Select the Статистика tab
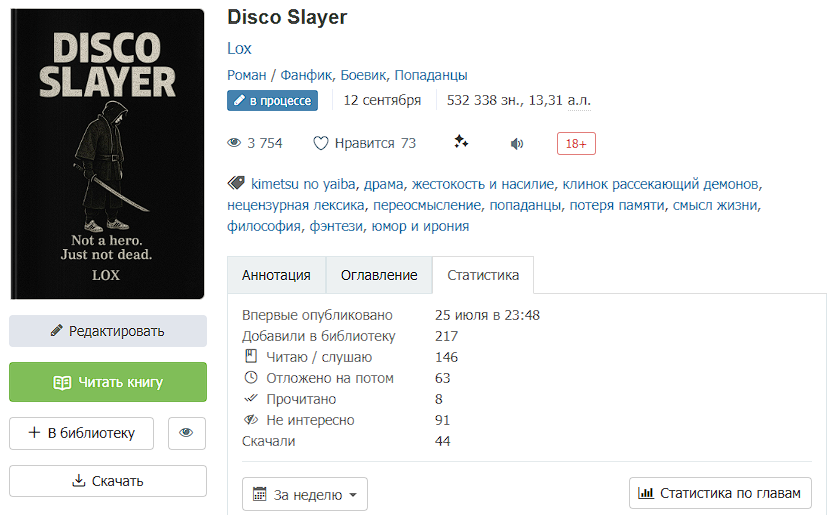The height and width of the screenshot is (515, 831). point(483,275)
